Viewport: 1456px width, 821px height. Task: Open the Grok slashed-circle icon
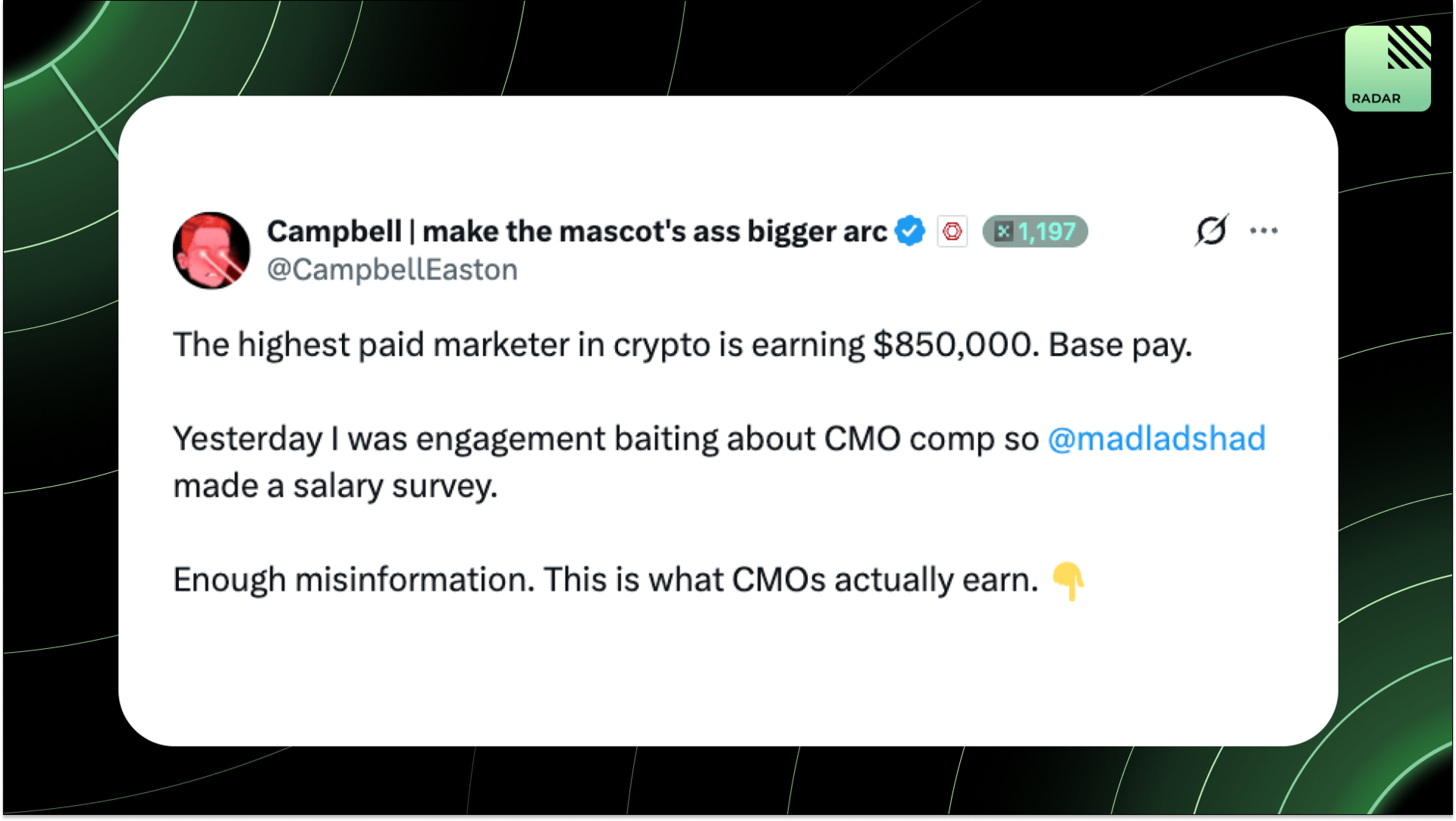(1211, 230)
